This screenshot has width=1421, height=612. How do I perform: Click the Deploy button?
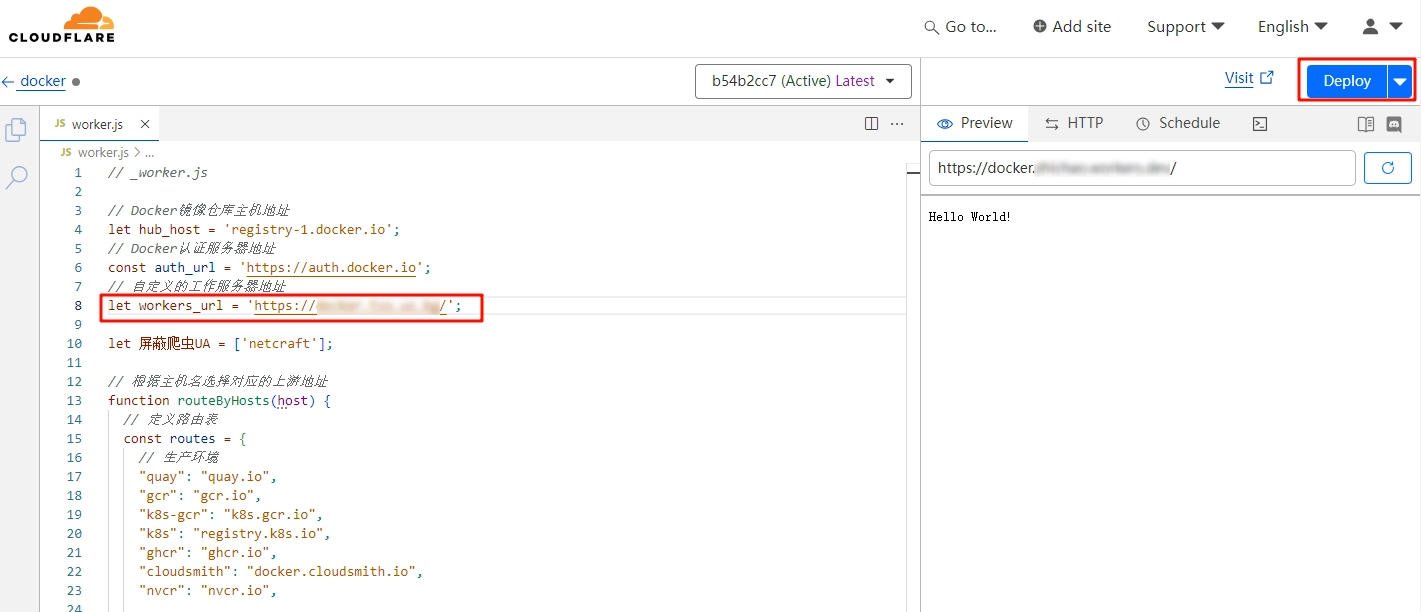[x=1346, y=81]
